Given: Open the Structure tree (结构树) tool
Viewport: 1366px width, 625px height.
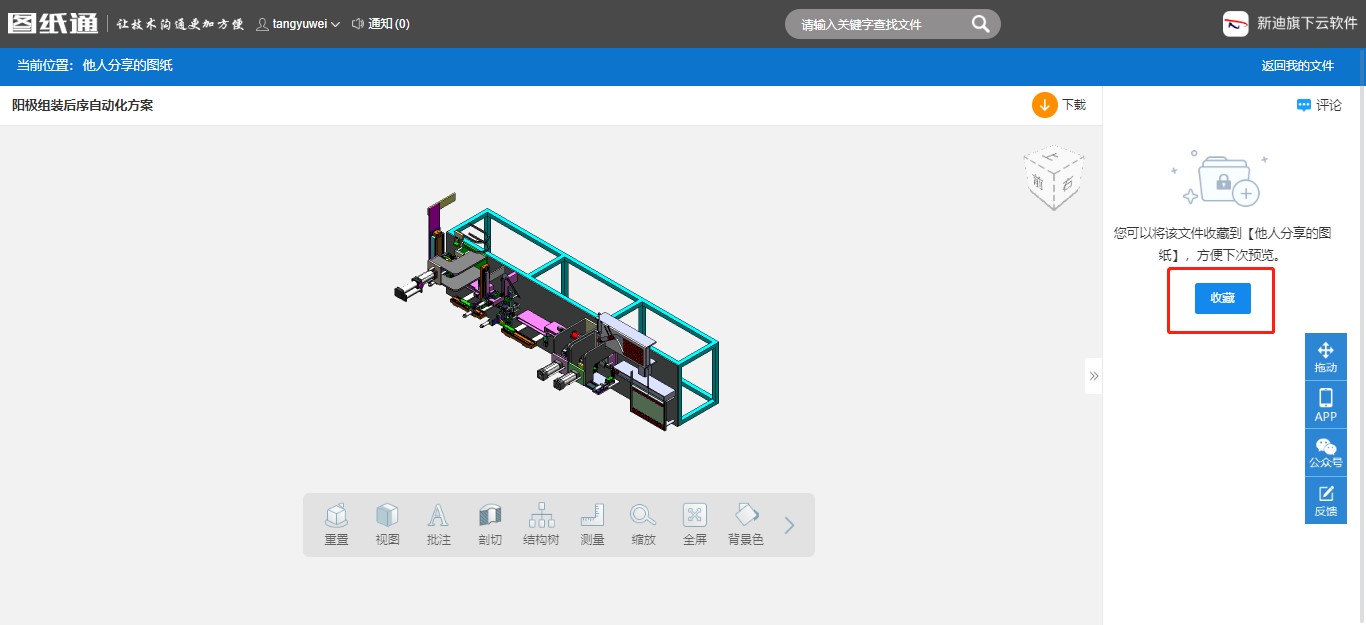Looking at the screenshot, I should pyautogui.click(x=541, y=524).
